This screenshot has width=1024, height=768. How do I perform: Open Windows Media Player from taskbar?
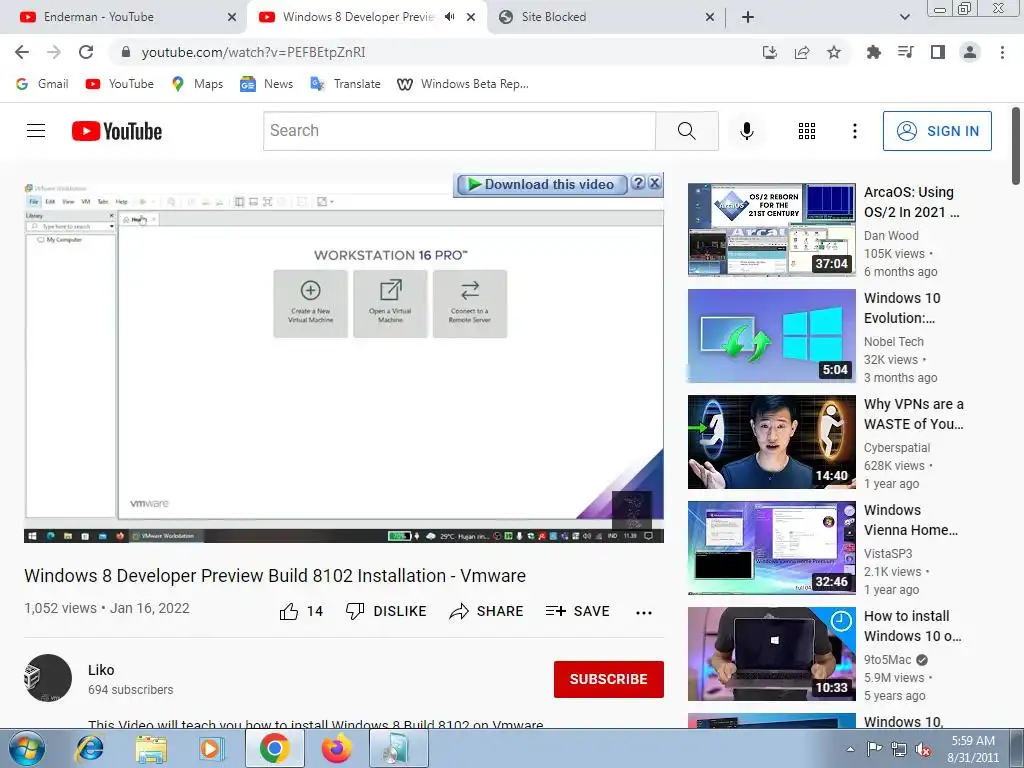click(x=210, y=749)
